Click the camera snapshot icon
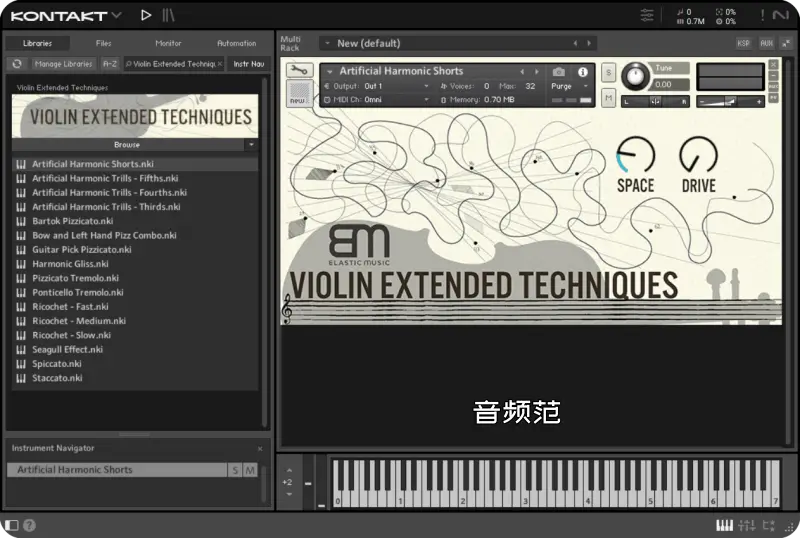Image resolution: width=800 pixels, height=538 pixels. pyautogui.click(x=559, y=72)
